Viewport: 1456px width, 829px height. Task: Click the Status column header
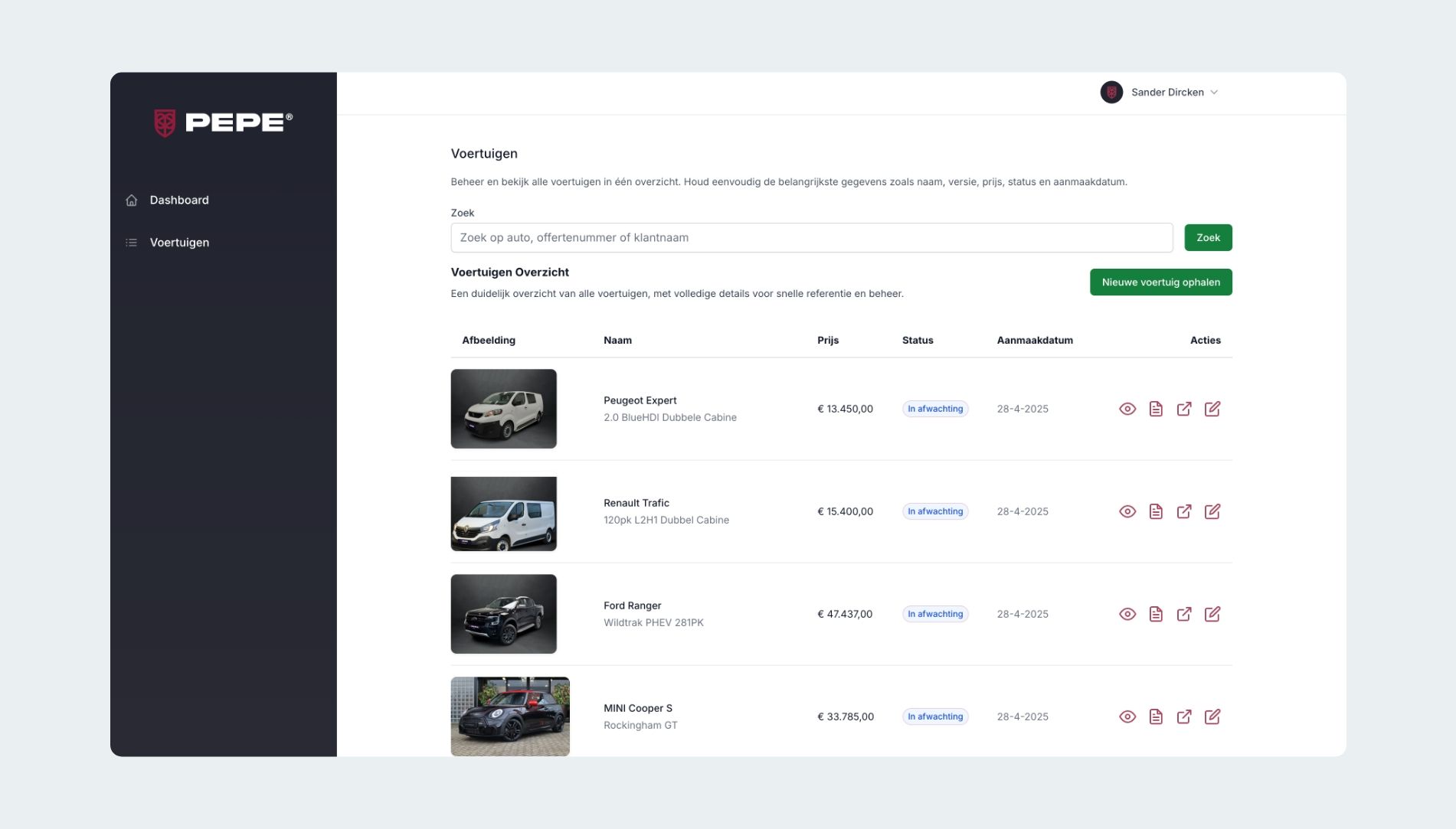click(918, 340)
